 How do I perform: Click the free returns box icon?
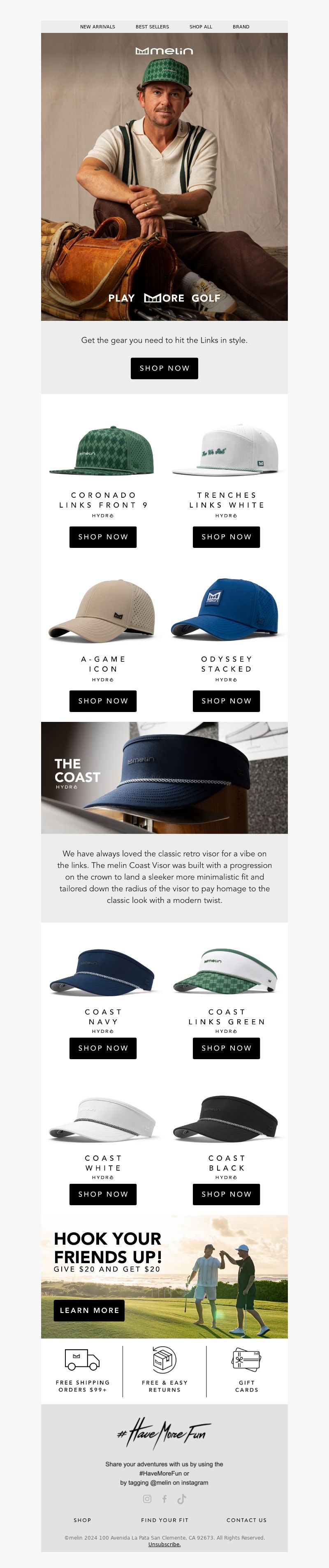(164, 1359)
